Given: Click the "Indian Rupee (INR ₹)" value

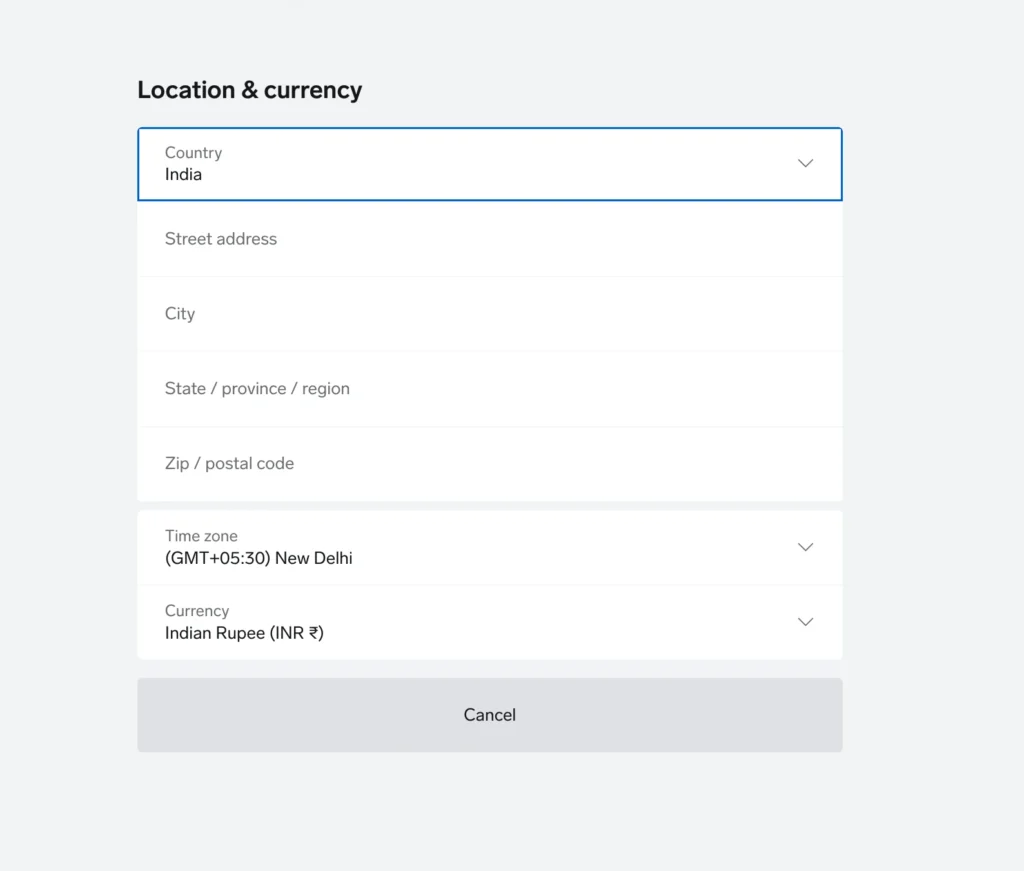Looking at the screenshot, I should 244,633.
